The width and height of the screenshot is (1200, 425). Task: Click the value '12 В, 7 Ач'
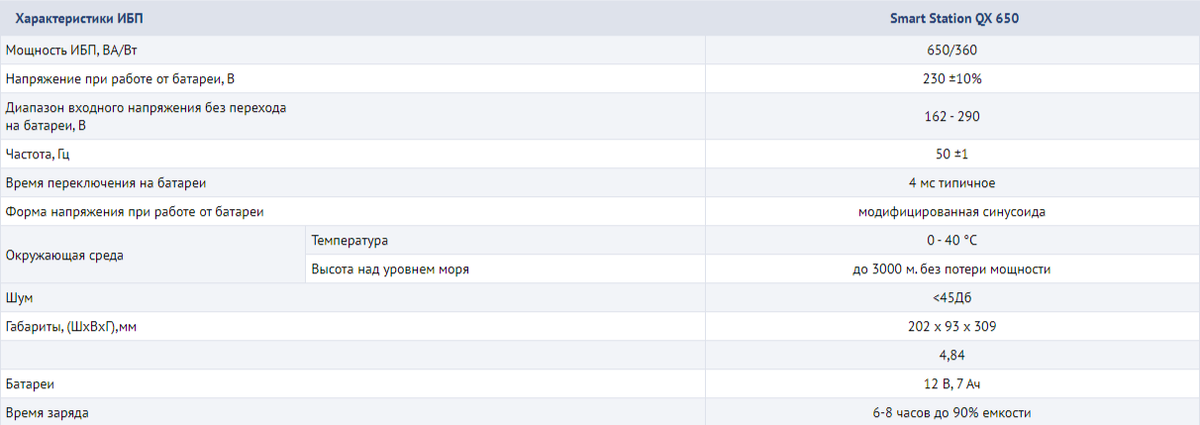click(x=952, y=384)
